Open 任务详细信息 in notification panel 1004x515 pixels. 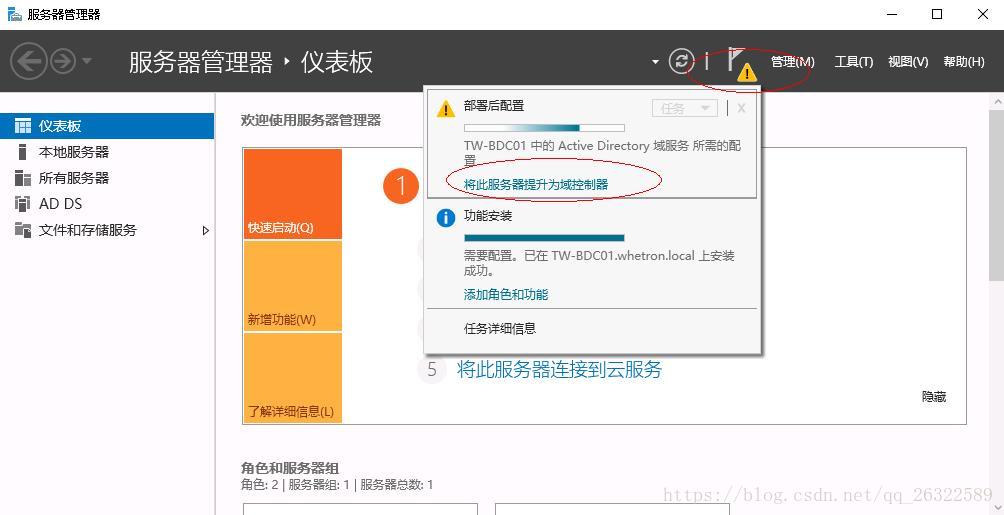click(x=500, y=329)
